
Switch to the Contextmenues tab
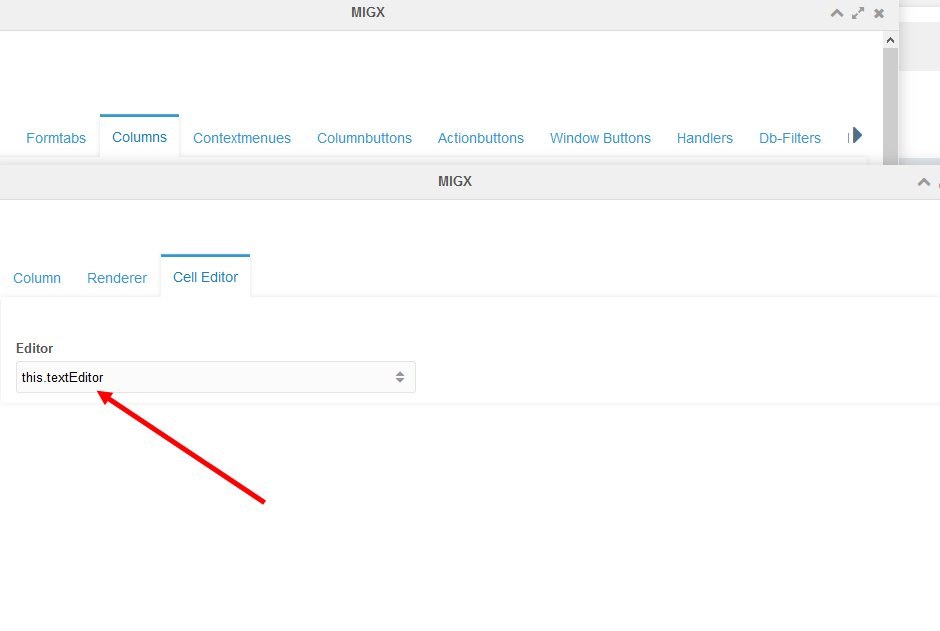[x=242, y=138]
